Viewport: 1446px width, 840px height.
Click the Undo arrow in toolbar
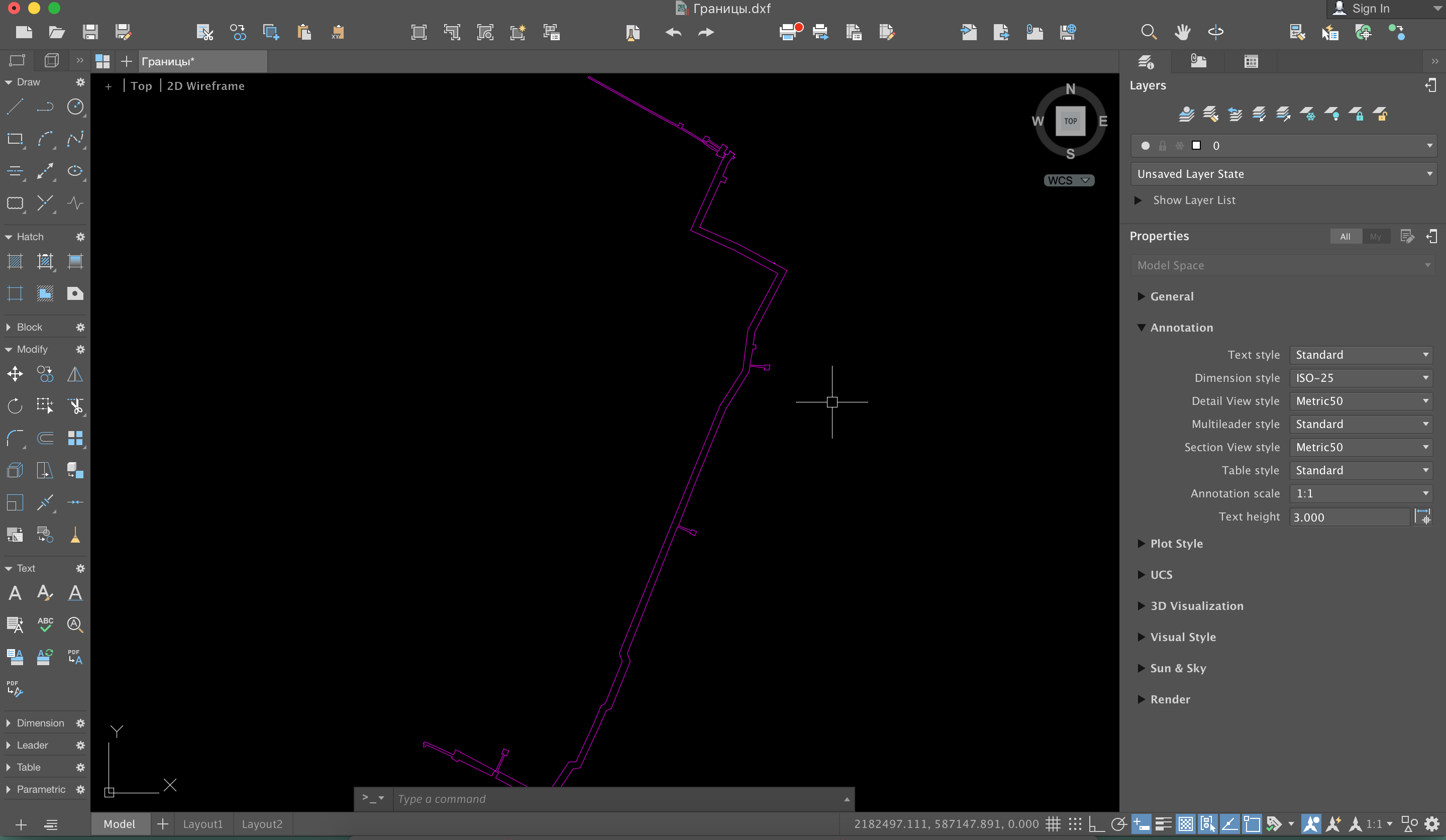pyautogui.click(x=673, y=33)
